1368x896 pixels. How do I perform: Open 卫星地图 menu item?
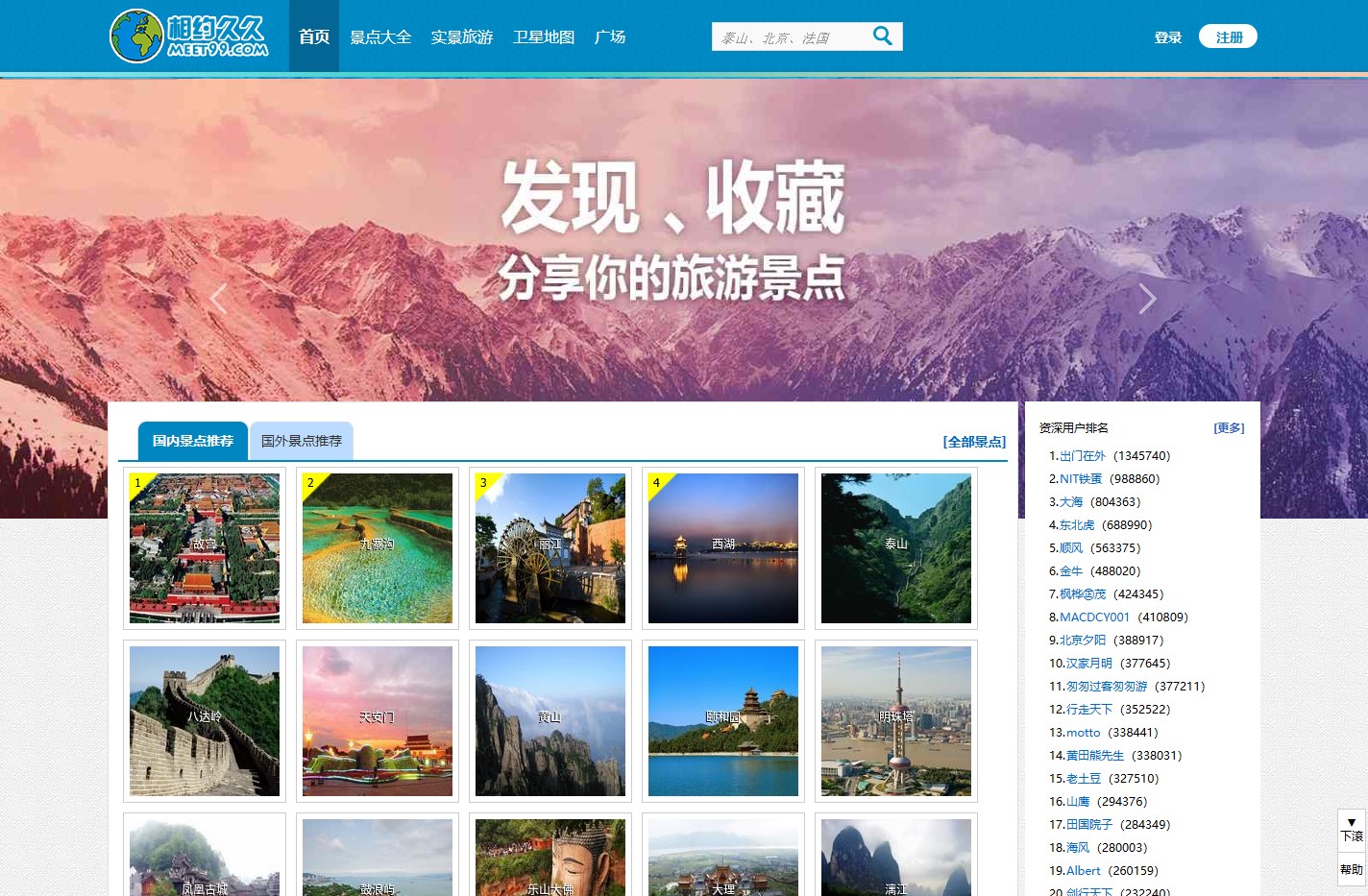tap(544, 36)
